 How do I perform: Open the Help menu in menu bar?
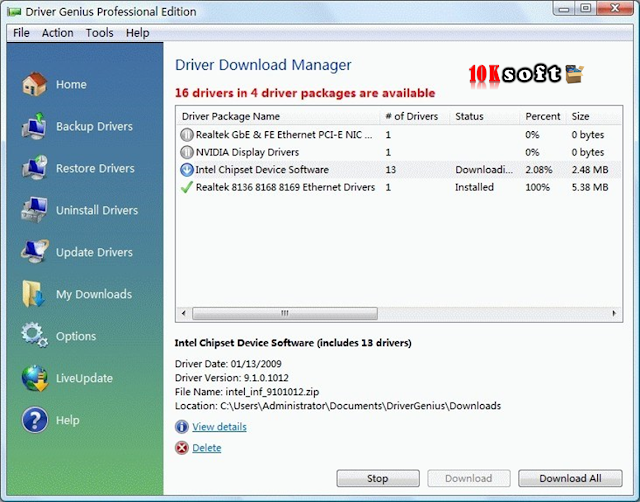(137, 33)
